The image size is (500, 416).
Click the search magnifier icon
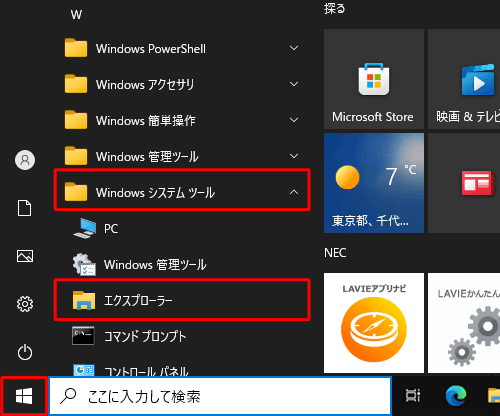pos(68,396)
